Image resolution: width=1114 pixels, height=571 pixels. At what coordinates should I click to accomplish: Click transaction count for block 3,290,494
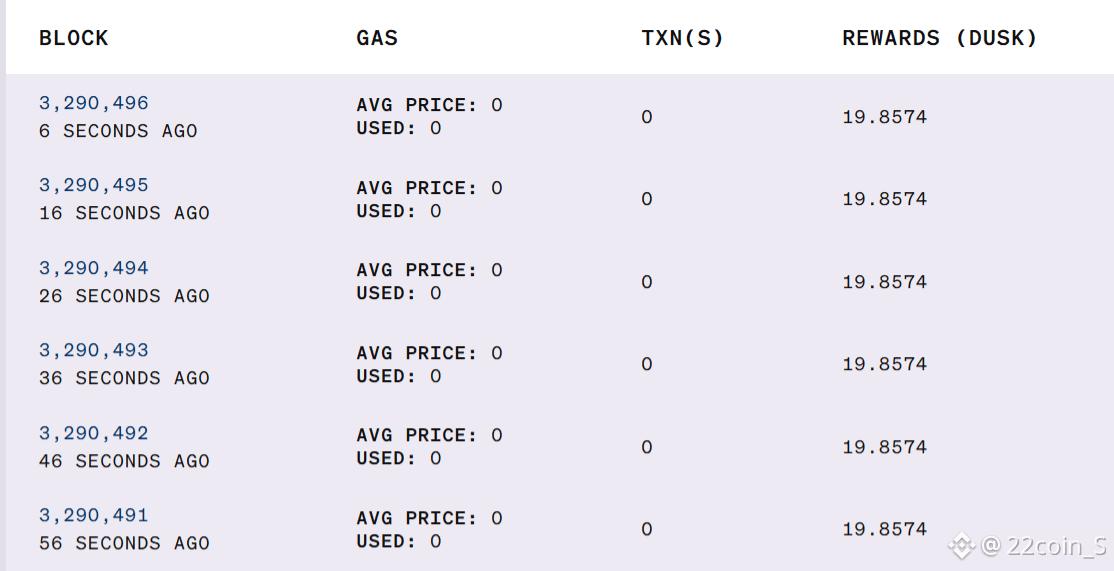[647, 282]
